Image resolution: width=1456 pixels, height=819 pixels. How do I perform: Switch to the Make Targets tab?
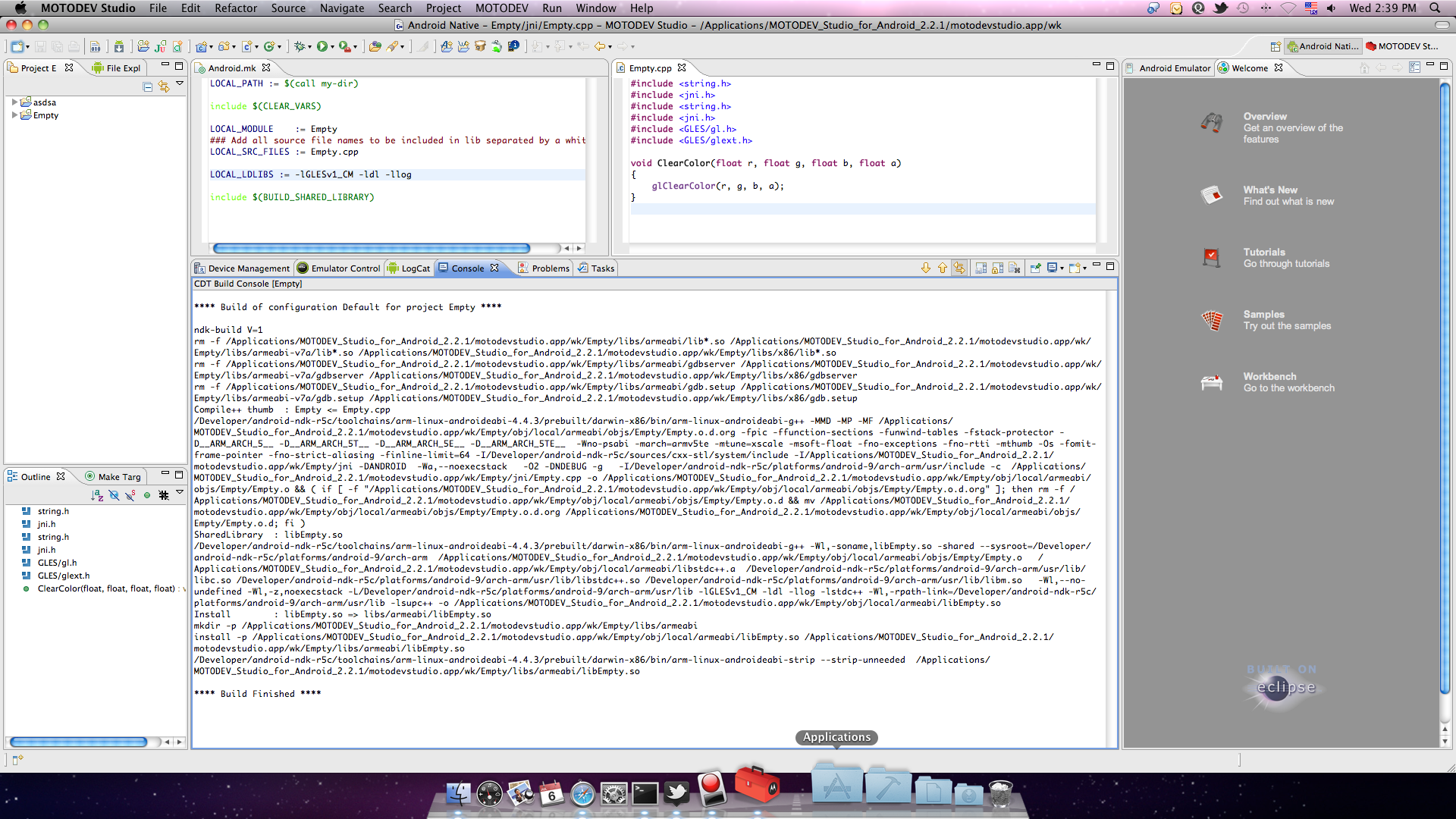coord(113,476)
